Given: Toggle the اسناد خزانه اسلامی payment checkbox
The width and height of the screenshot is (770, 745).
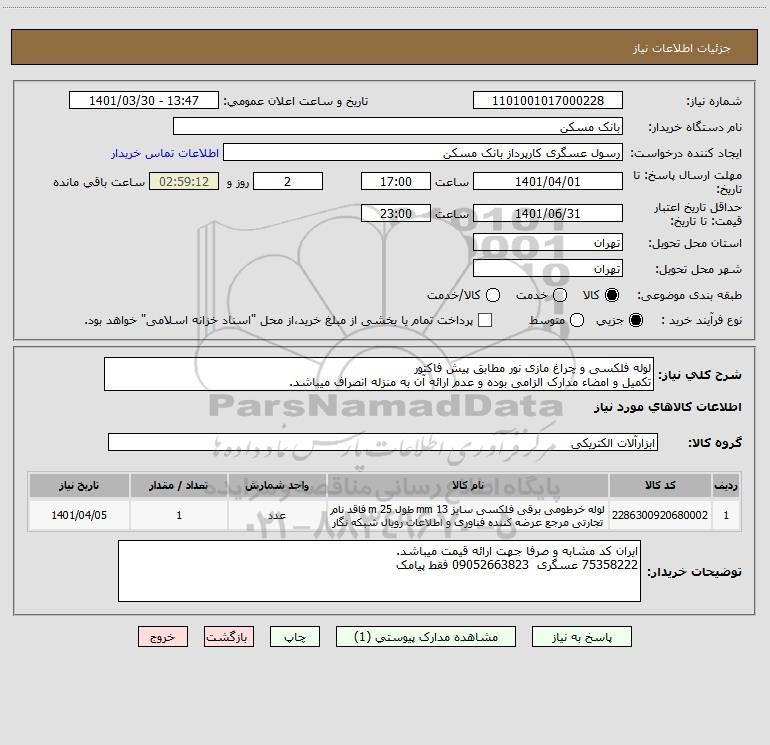Looking at the screenshot, I should coord(485,320).
